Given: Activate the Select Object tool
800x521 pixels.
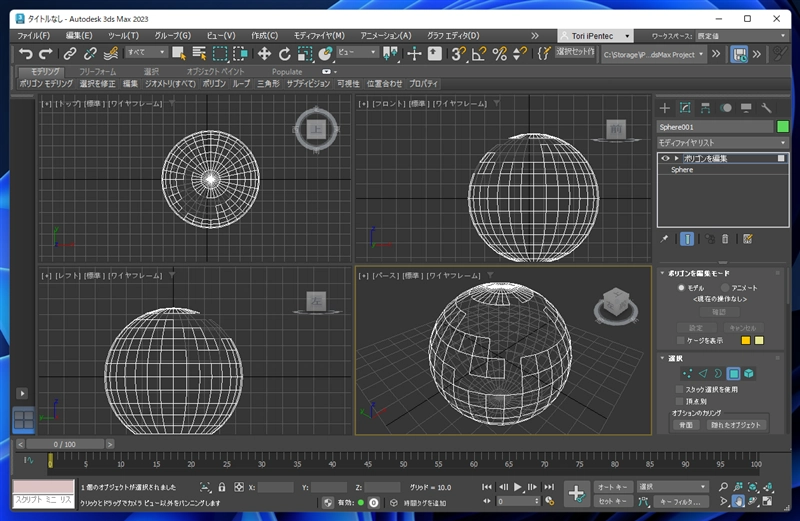Looking at the screenshot, I should click(179, 53).
